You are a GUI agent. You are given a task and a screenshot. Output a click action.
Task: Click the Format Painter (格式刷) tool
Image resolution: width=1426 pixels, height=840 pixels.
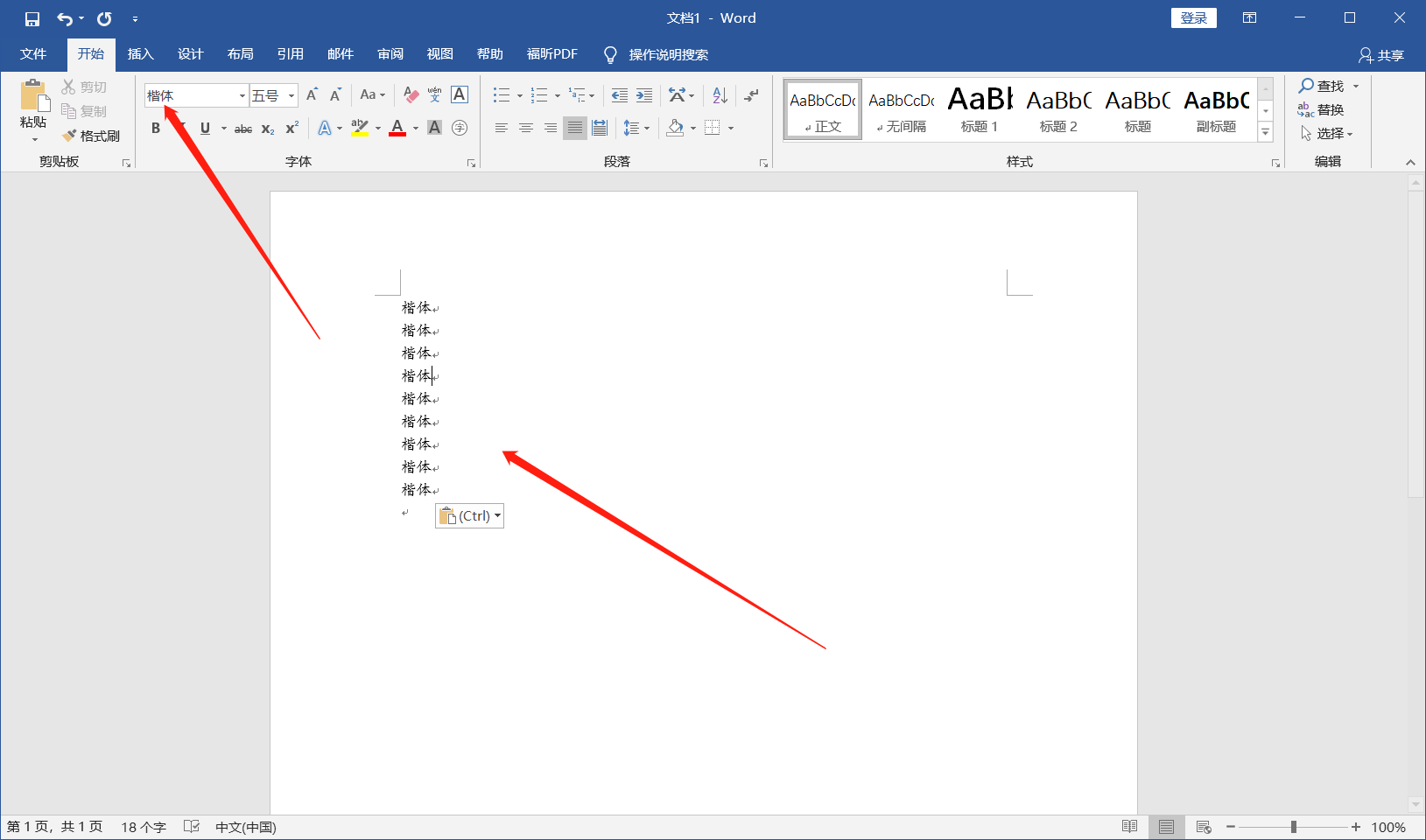pos(91,136)
